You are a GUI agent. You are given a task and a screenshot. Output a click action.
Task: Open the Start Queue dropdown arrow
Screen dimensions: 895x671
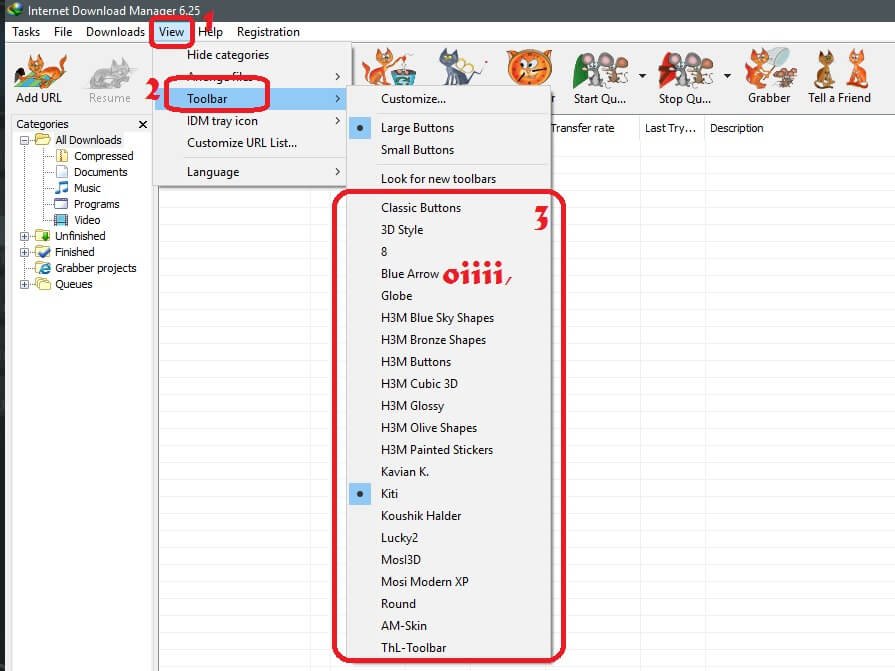(642, 75)
